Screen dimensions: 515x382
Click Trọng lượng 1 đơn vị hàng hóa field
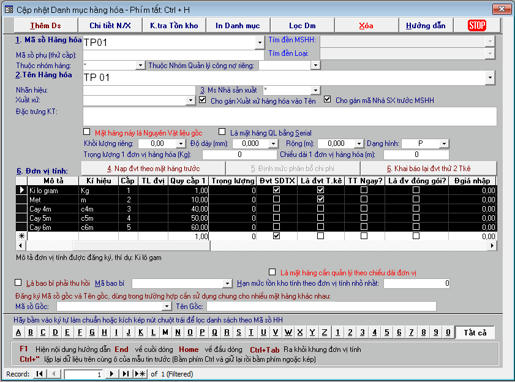(239, 154)
